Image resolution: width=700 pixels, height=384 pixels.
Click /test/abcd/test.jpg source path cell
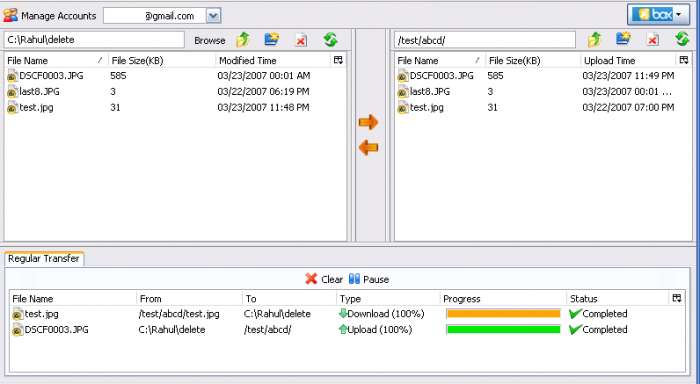pos(179,314)
